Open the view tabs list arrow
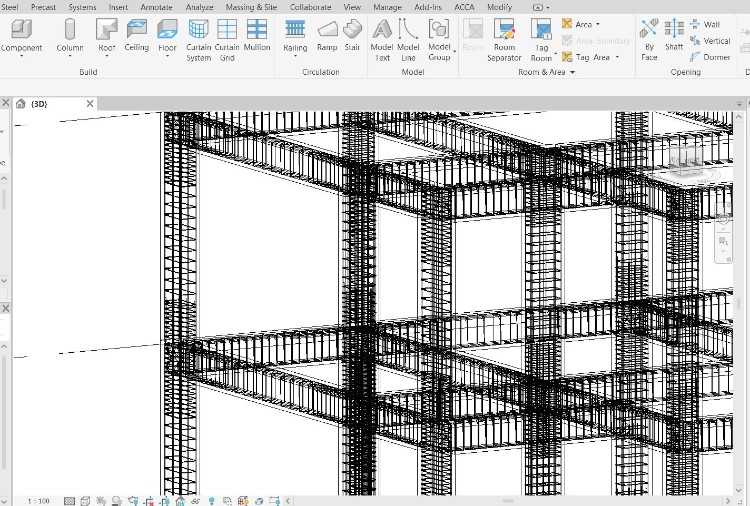Viewport: 750px width, 506px height. click(x=739, y=104)
